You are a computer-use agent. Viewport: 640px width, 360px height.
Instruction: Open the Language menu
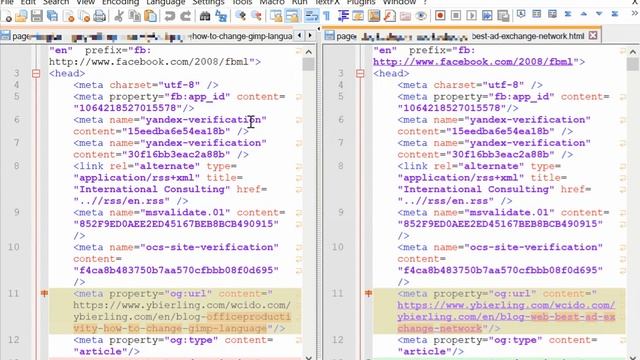click(x=165, y=2)
